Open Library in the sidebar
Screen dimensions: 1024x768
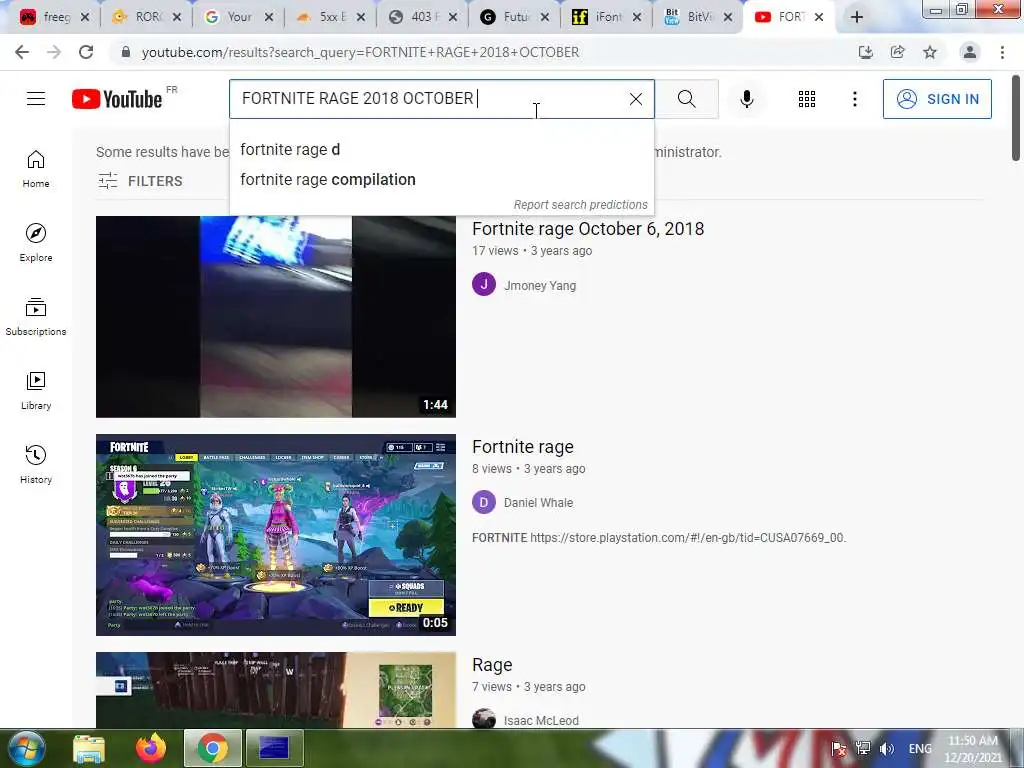coord(36,391)
